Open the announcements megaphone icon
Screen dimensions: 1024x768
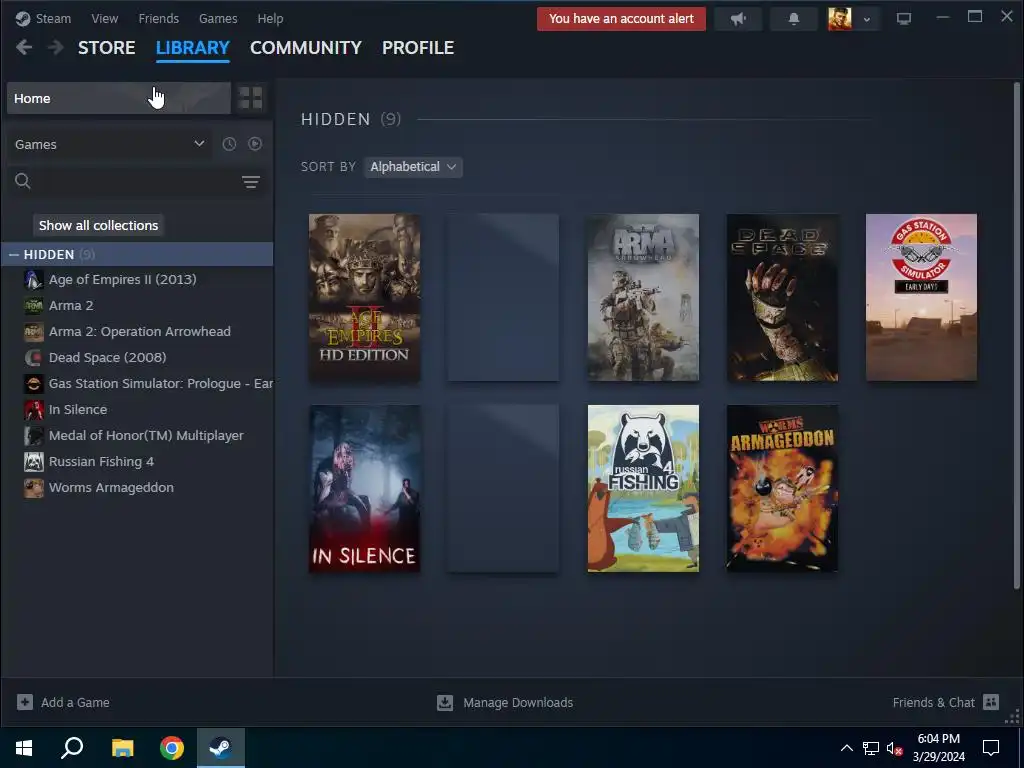(x=739, y=19)
